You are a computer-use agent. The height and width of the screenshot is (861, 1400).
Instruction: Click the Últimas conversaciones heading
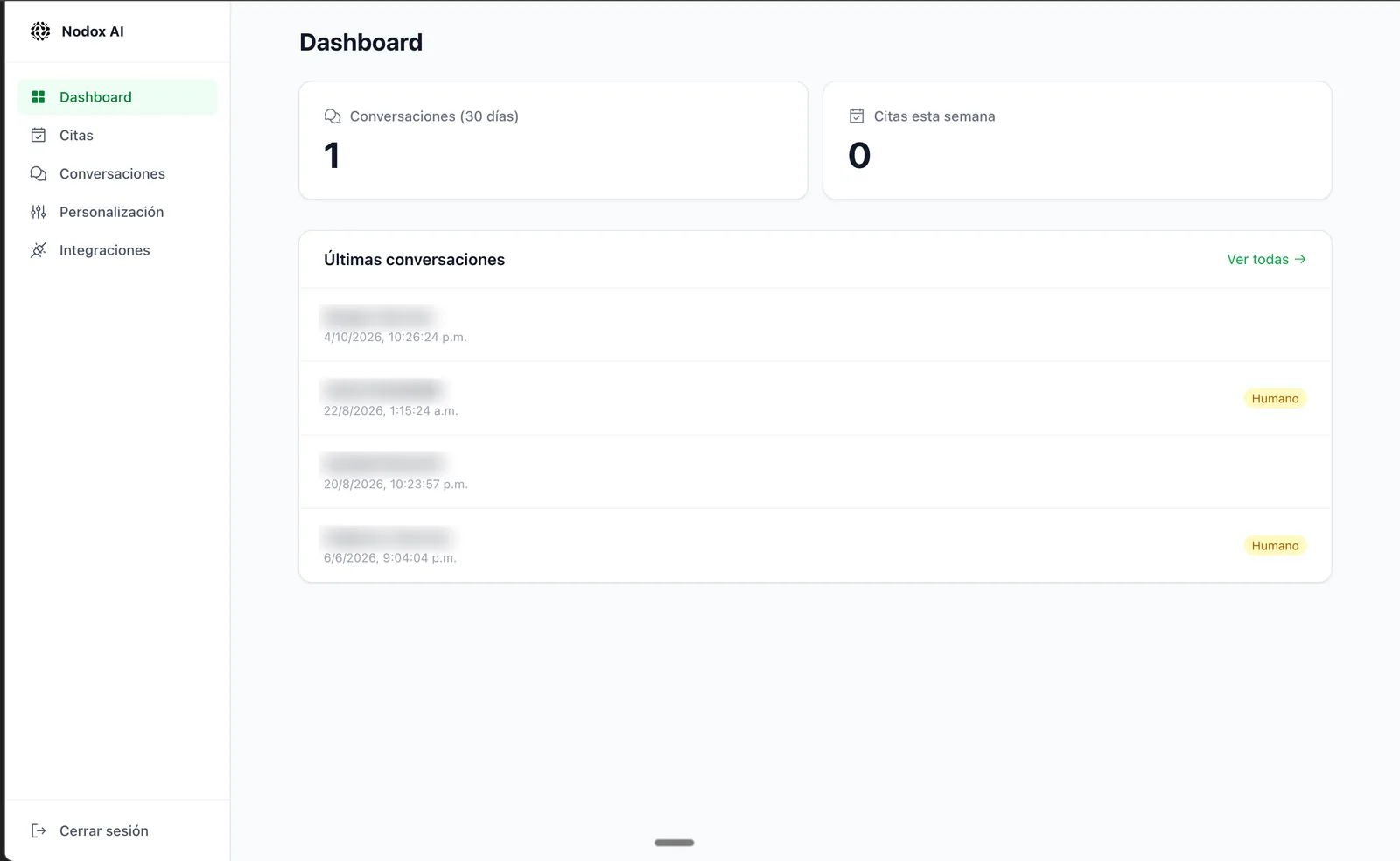414,260
